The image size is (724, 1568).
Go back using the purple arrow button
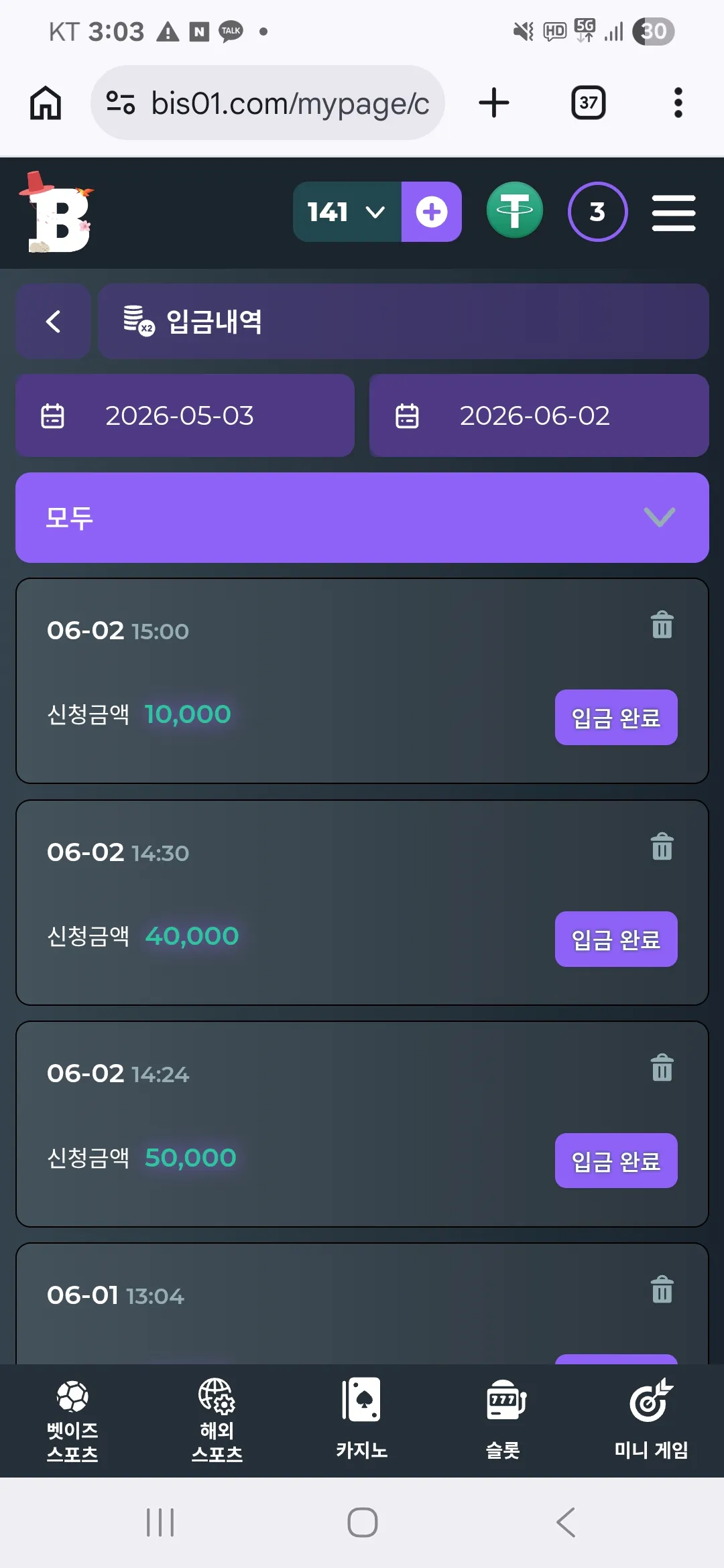pyautogui.click(x=53, y=321)
